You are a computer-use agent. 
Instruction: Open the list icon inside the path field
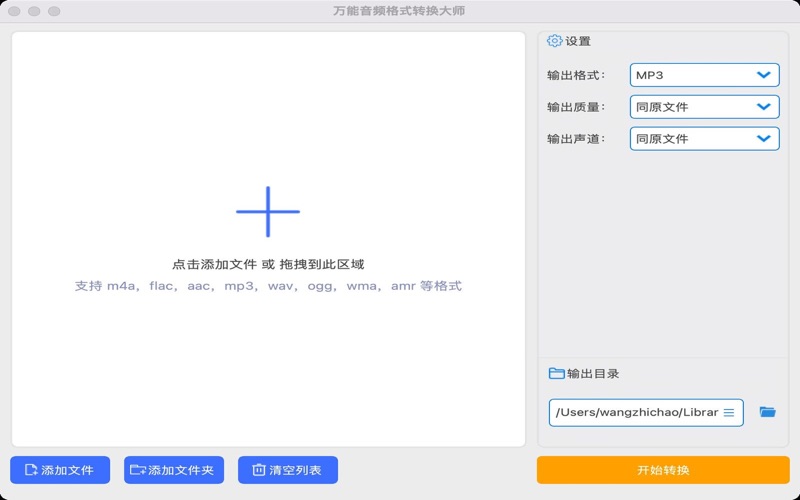[729, 412]
